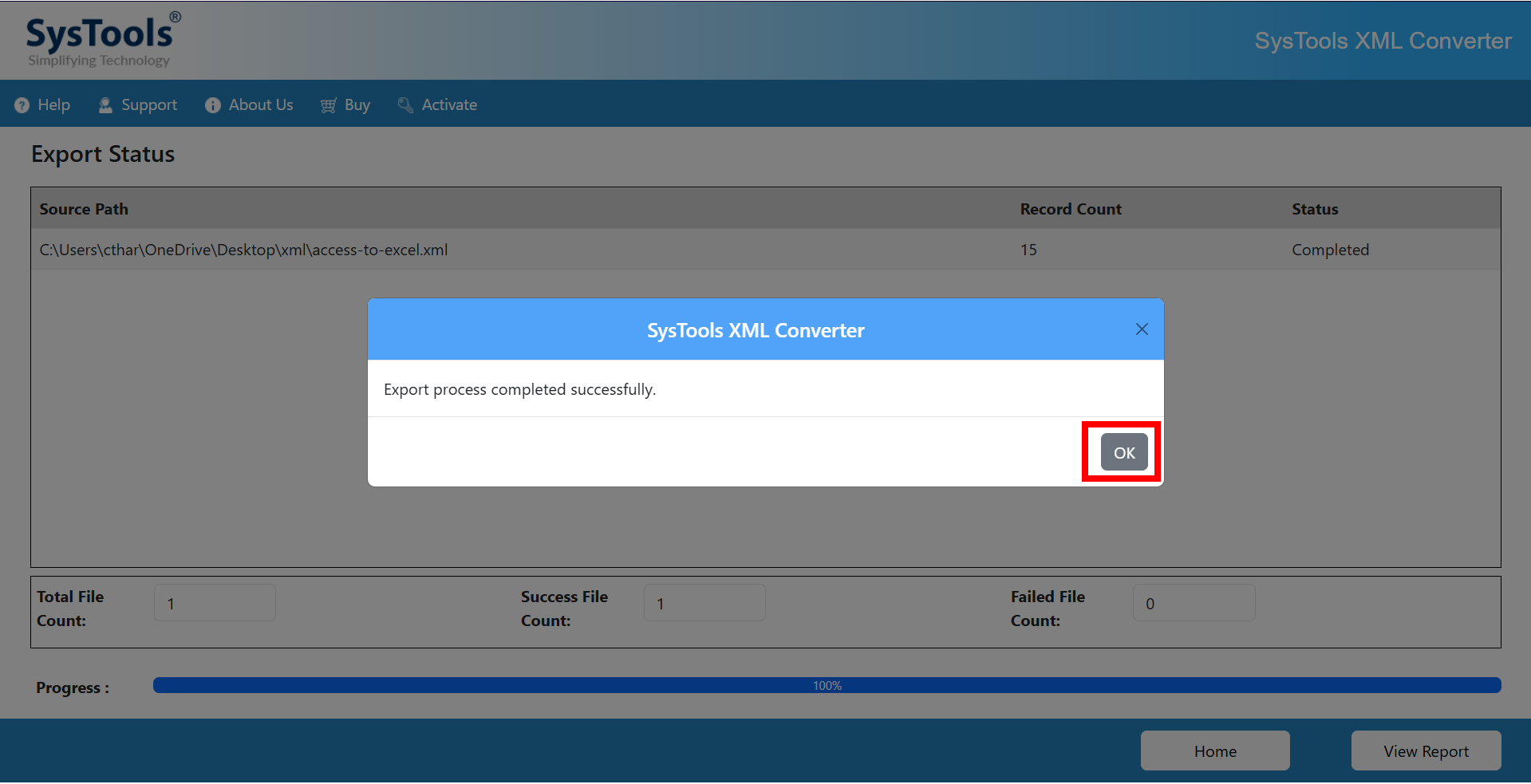Select the Support person icon
Viewport: 1531px width, 784px height.
[x=105, y=104]
